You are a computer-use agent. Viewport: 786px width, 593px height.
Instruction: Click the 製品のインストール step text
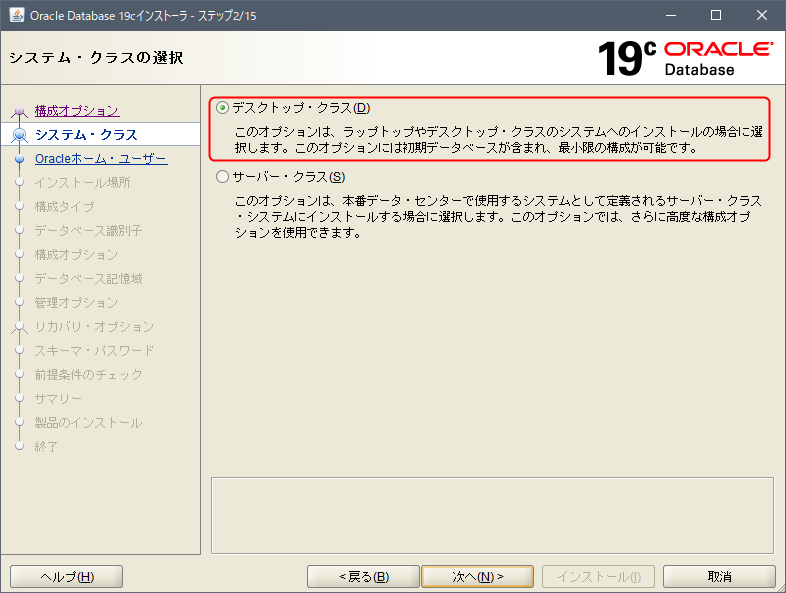tap(88, 423)
